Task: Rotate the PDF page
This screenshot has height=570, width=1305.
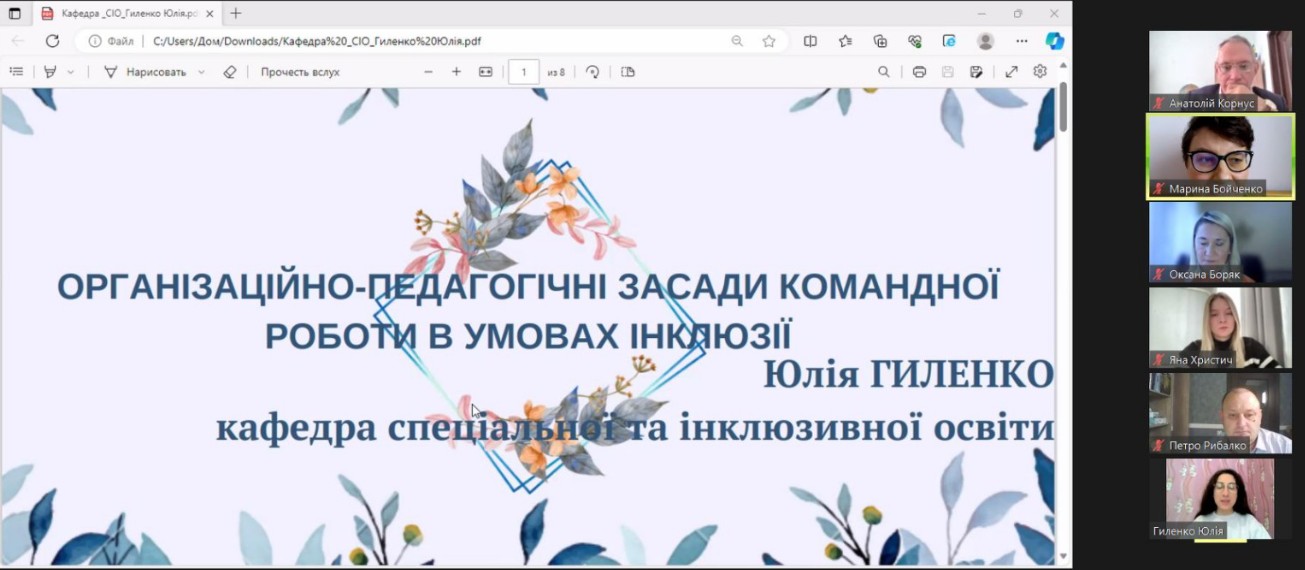Action: point(593,72)
